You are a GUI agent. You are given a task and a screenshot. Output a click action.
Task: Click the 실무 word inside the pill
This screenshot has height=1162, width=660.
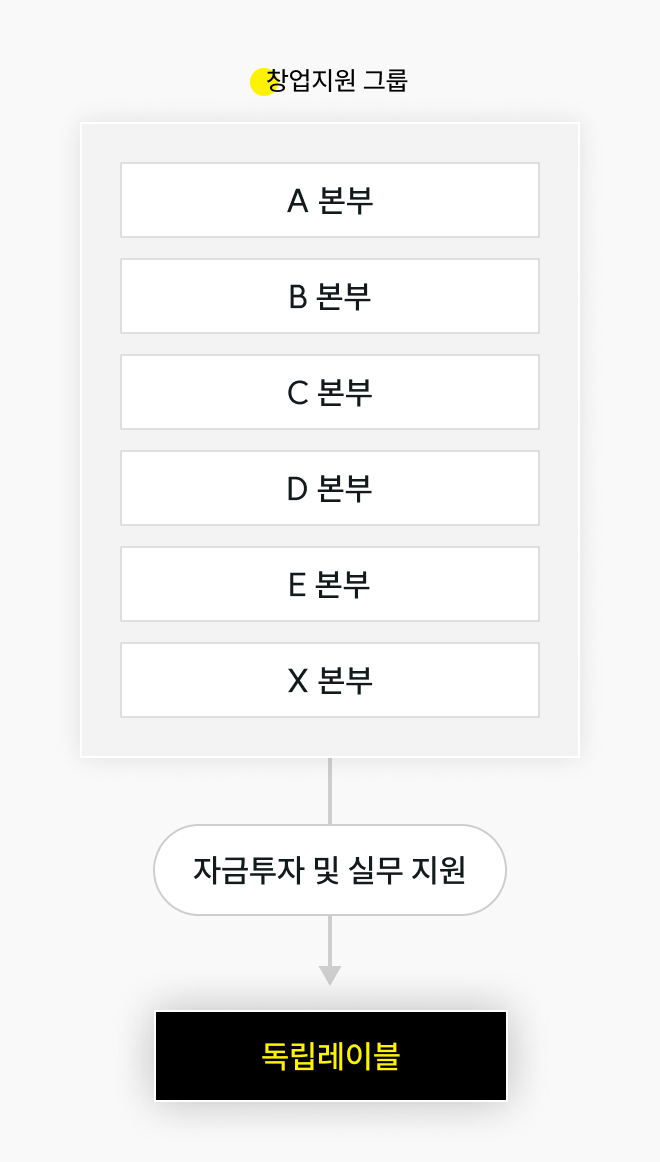coord(375,870)
